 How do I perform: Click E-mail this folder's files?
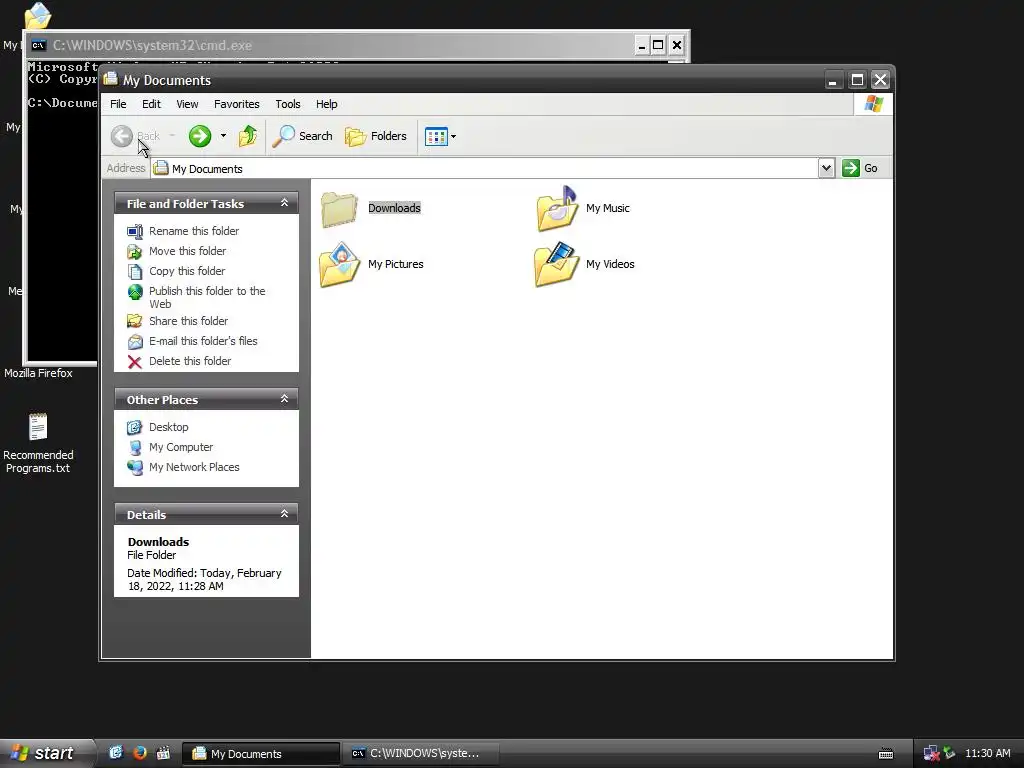[x=203, y=341]
